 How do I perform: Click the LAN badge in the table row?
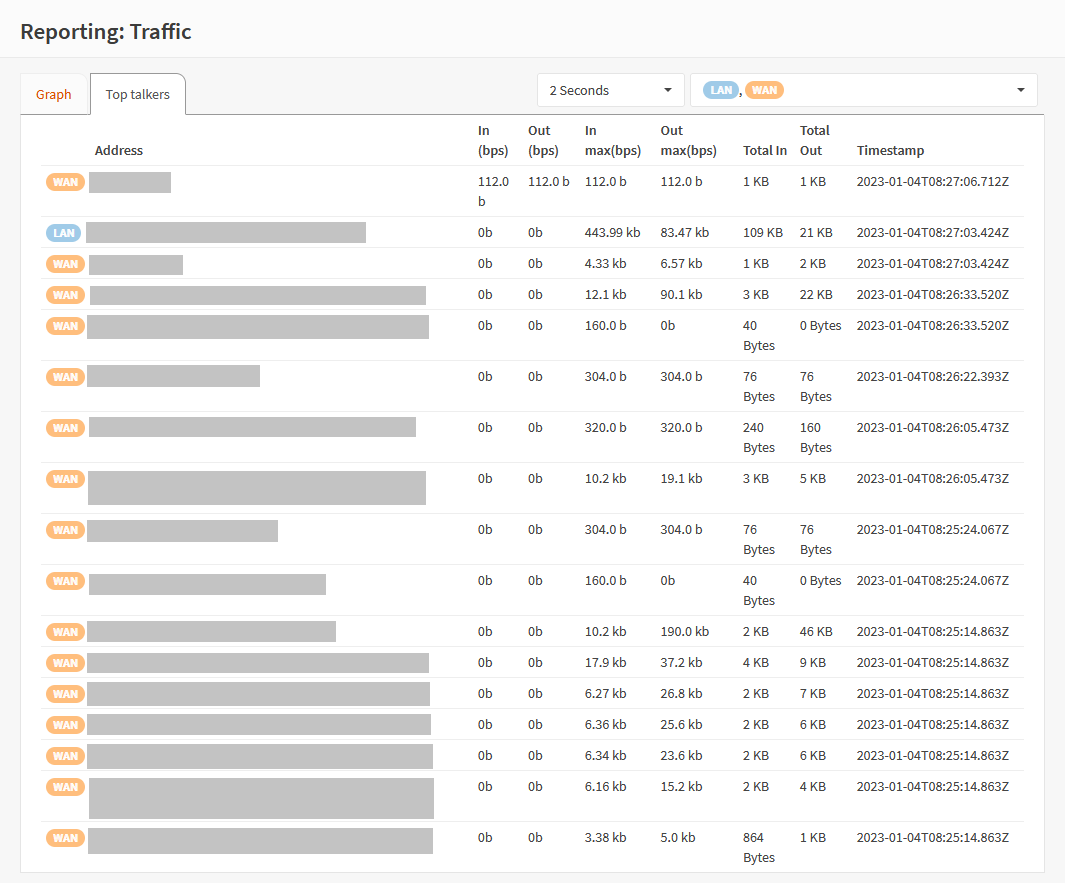pos(64,233)
